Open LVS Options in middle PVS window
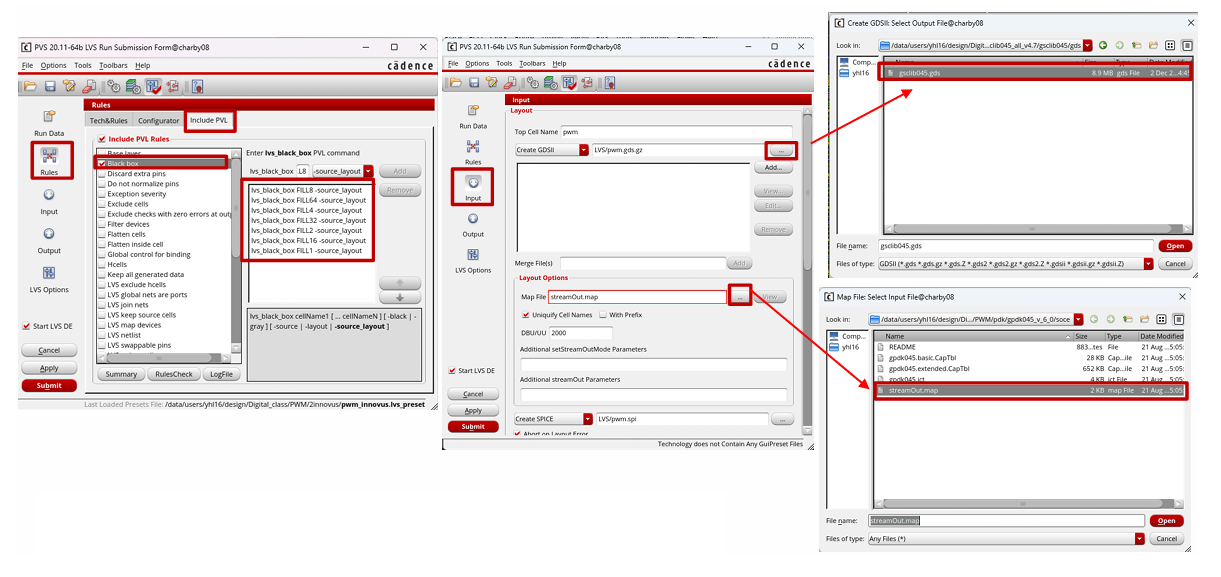The width and height of the screenshot is (1221, 577). [473, 260]
